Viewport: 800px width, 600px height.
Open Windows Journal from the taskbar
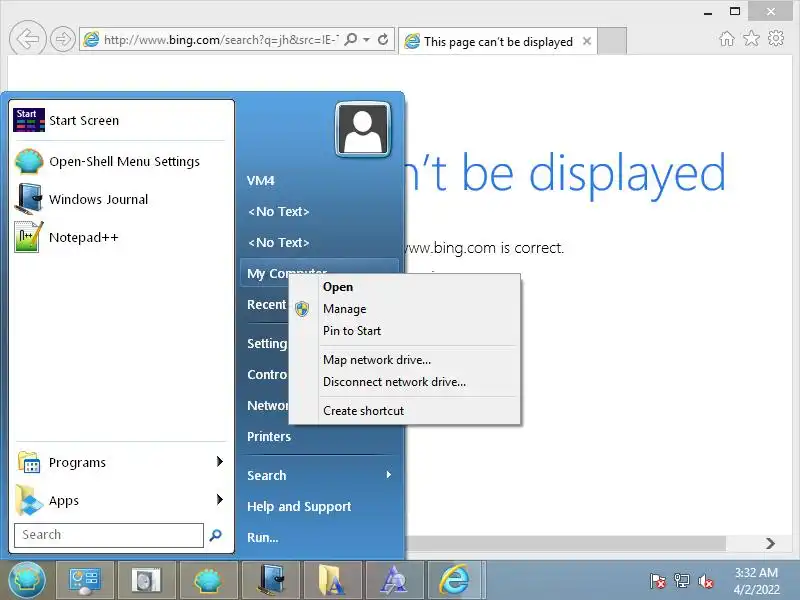click(x=270, y=581)
